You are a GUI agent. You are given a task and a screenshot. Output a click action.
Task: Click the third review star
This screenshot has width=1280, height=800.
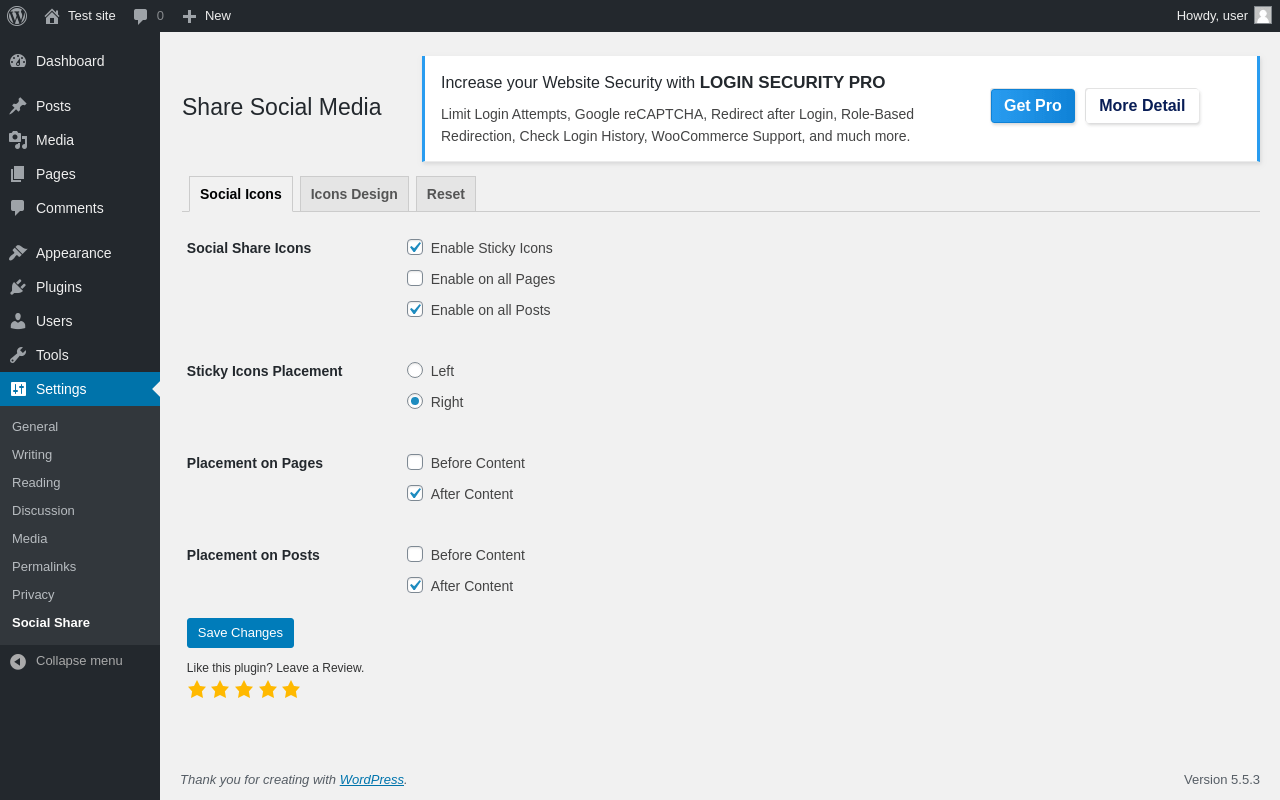244,689
